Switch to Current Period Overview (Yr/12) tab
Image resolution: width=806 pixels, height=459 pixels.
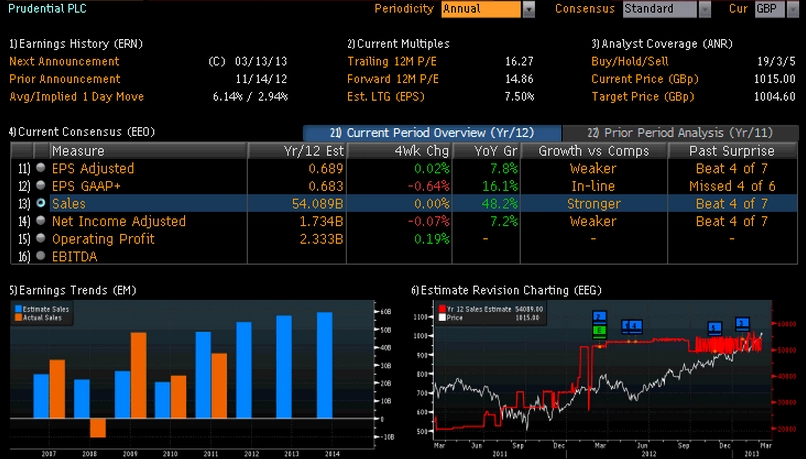432,133
